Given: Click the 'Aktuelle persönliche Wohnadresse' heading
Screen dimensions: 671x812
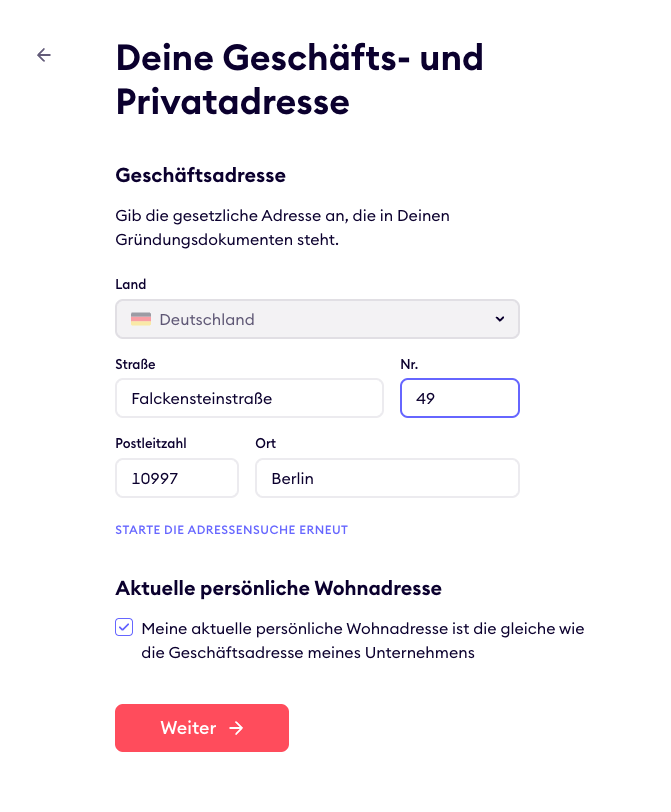Looking at the screenshot, I should (279, 588).
